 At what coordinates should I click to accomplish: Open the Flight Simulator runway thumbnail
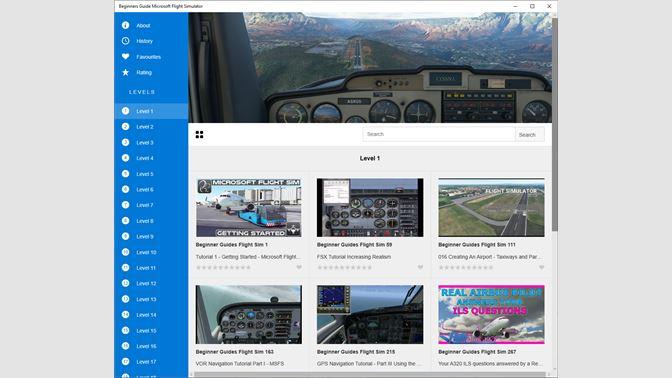coord(491,207)
